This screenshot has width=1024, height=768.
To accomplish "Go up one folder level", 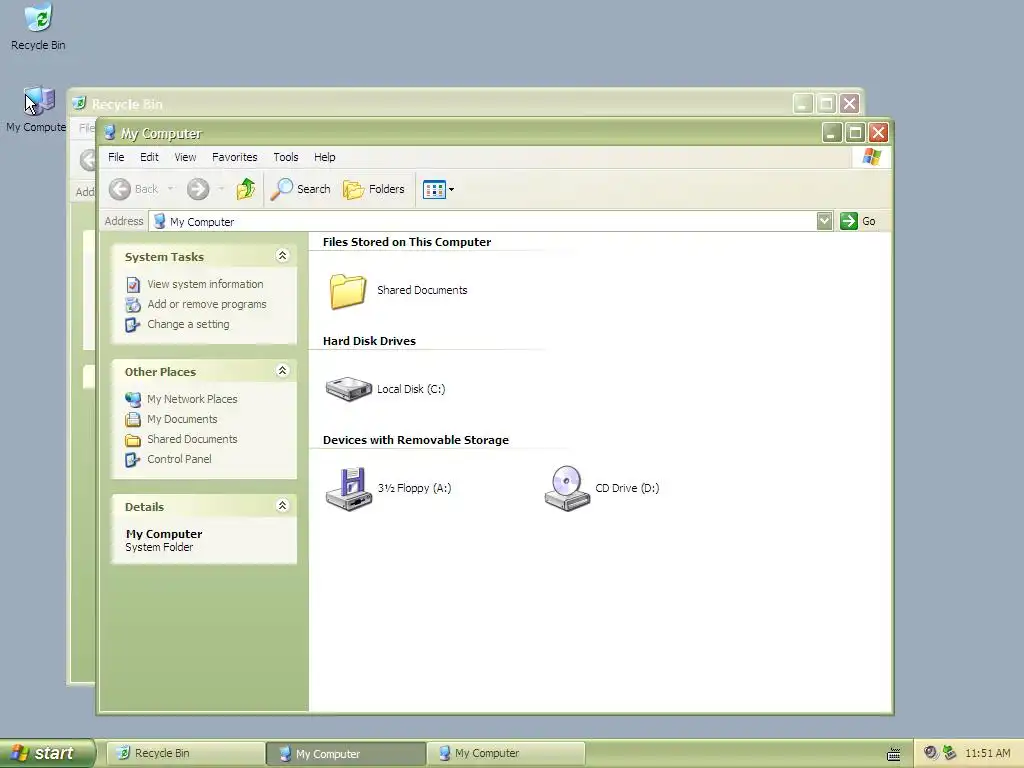I will pos(246,189).
